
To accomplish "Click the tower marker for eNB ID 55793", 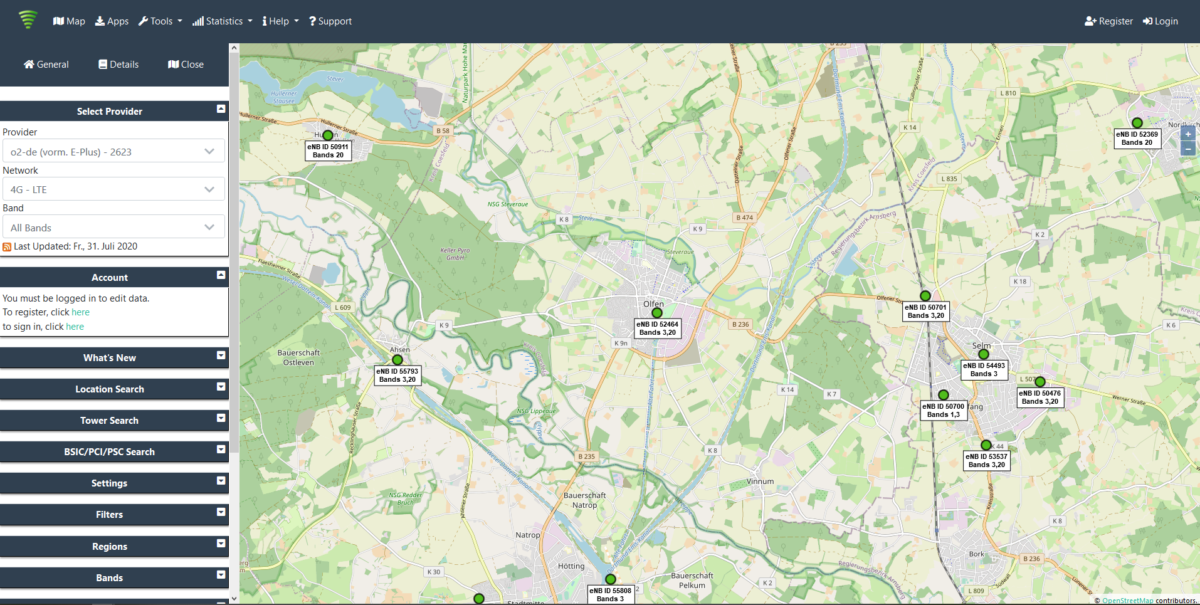I will [x=397, y=360].
